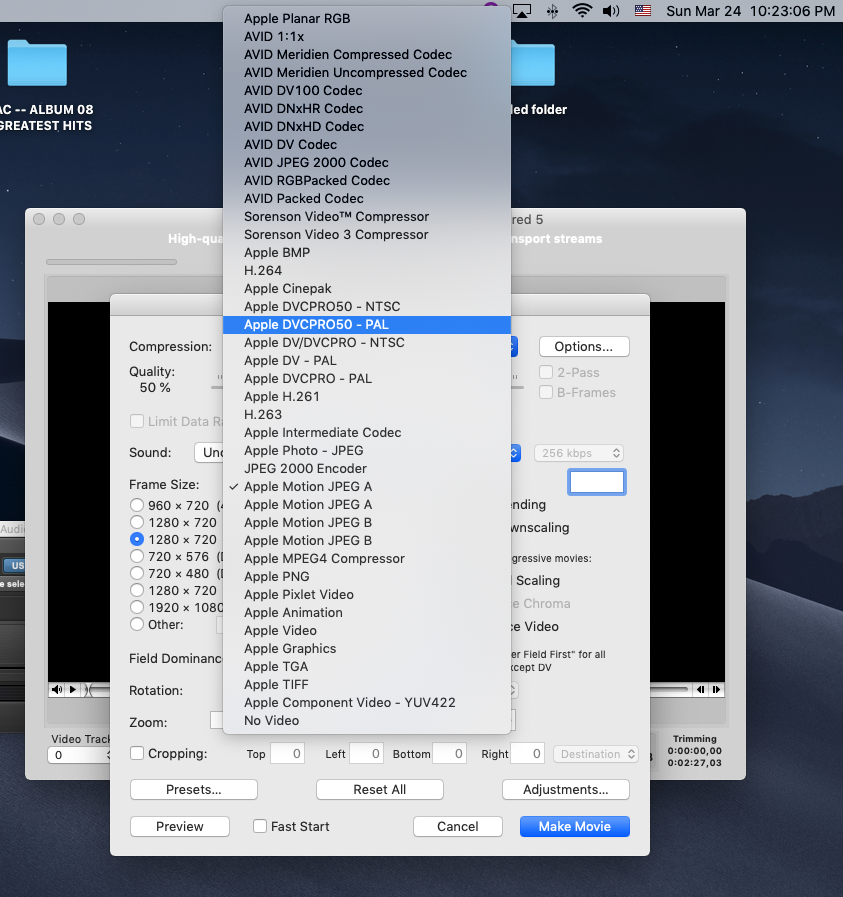The image size is (843, 897).
Task: Pick Apple Intermediate Codec
Action: [x=367, y=433]
